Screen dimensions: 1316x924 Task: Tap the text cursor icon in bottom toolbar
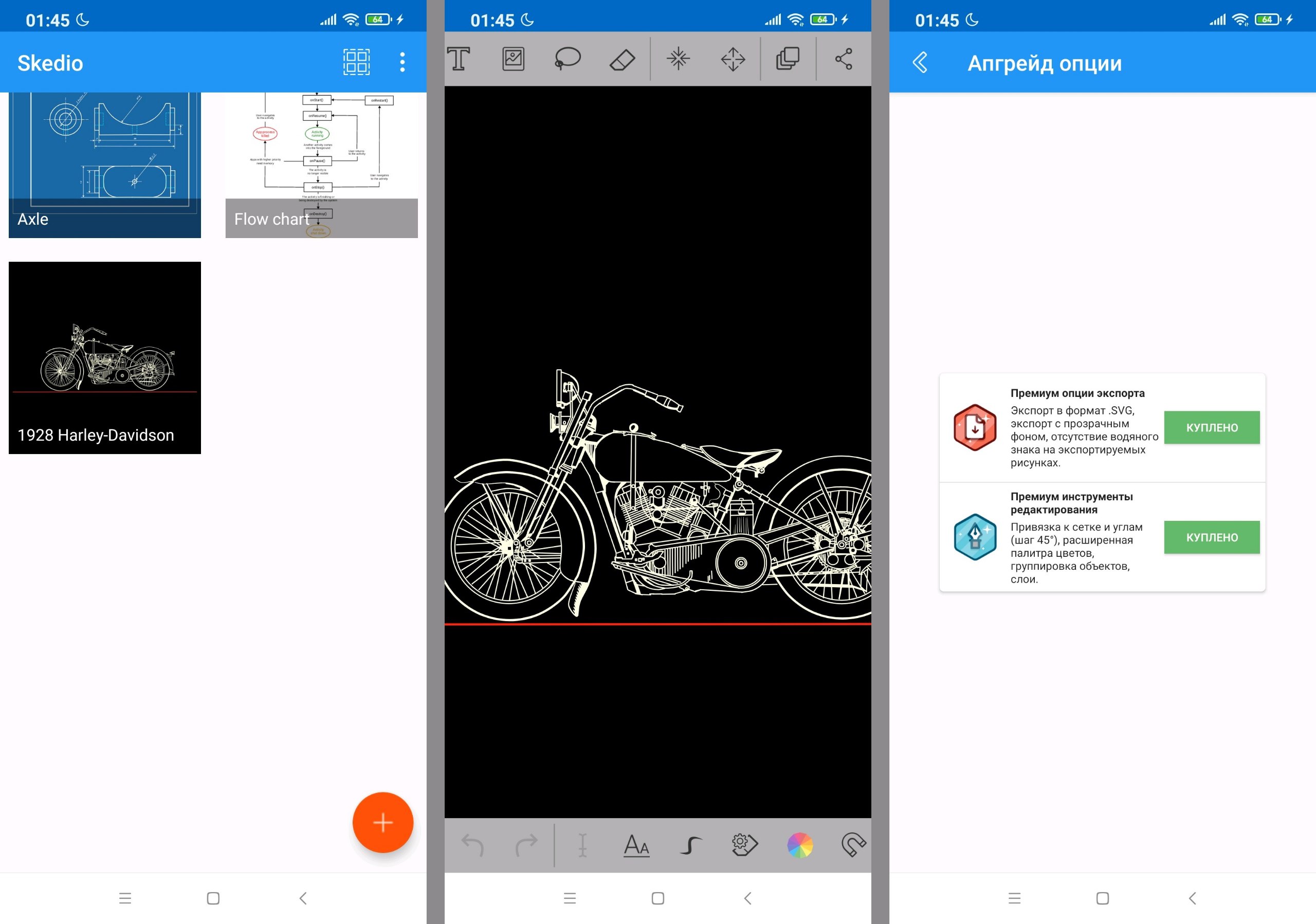click(x=582, y=845)
